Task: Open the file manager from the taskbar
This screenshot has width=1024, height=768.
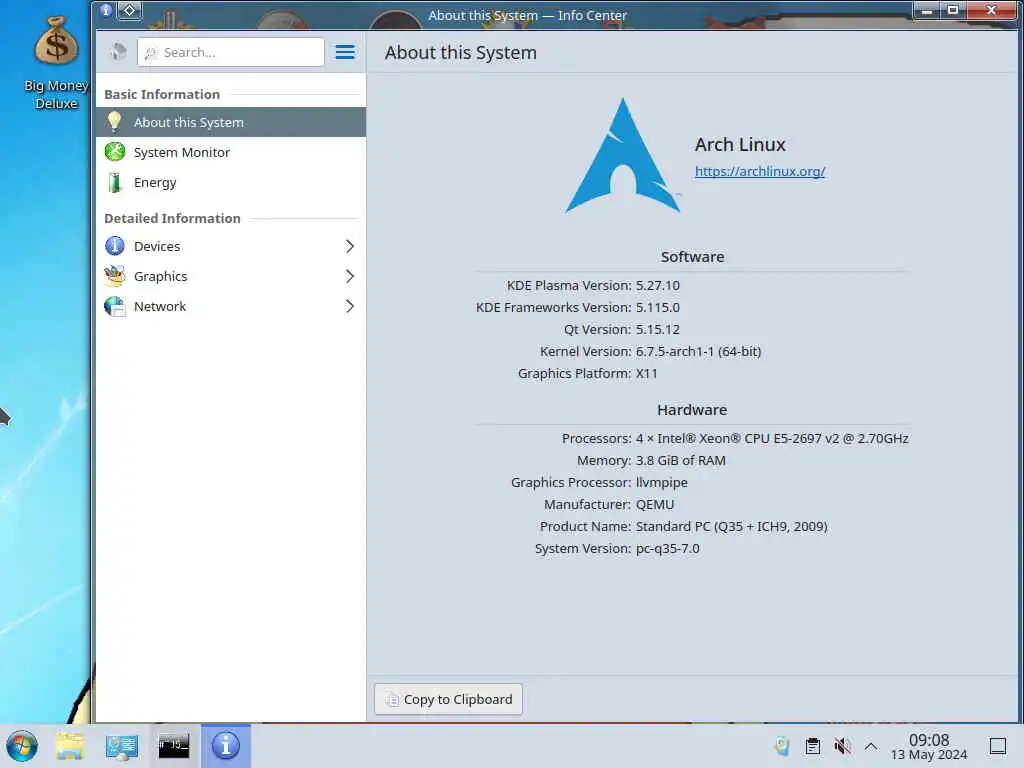Action: pos(70,746)
